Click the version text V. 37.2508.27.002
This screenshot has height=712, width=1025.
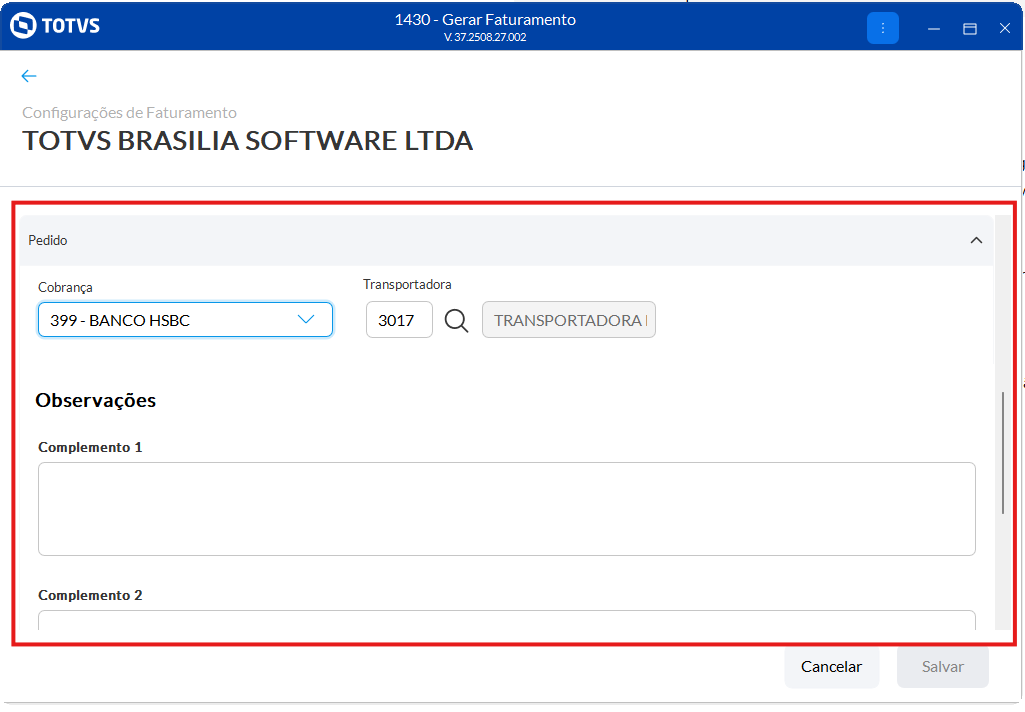click(485, 37)
